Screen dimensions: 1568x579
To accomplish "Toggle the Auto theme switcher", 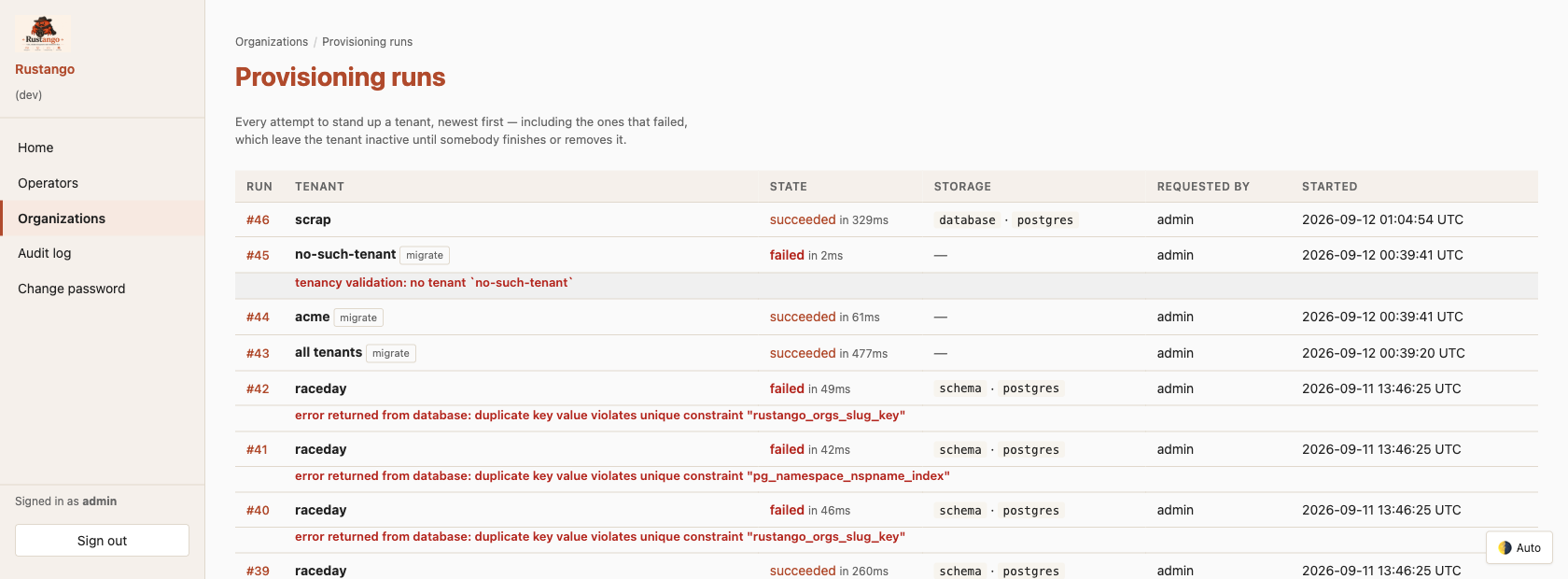I will pyautogui.click(x=1519, y=547).
